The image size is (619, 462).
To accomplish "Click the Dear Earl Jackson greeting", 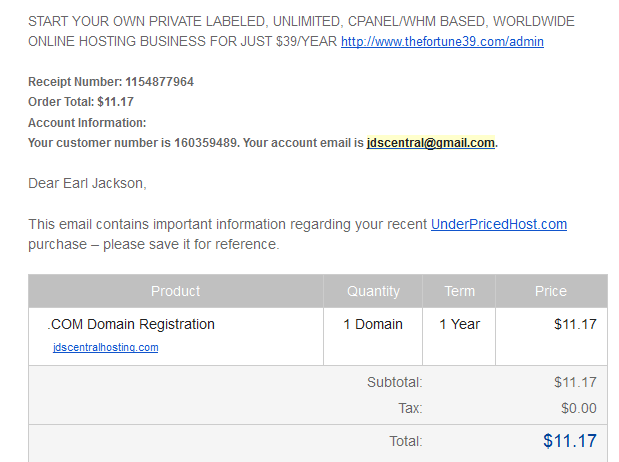I will [x=87, y=183].
